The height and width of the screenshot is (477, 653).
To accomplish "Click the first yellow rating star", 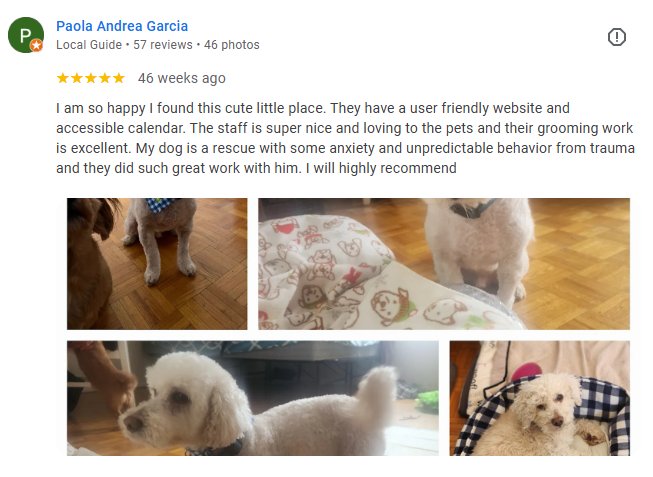I will pos(63,78).
